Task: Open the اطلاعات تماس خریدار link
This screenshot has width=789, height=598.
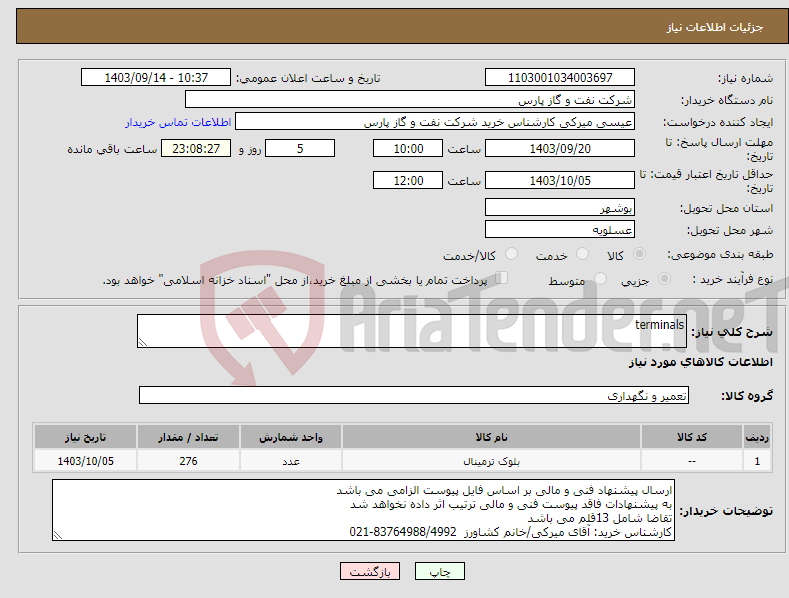Action: (x=178, y=122)
